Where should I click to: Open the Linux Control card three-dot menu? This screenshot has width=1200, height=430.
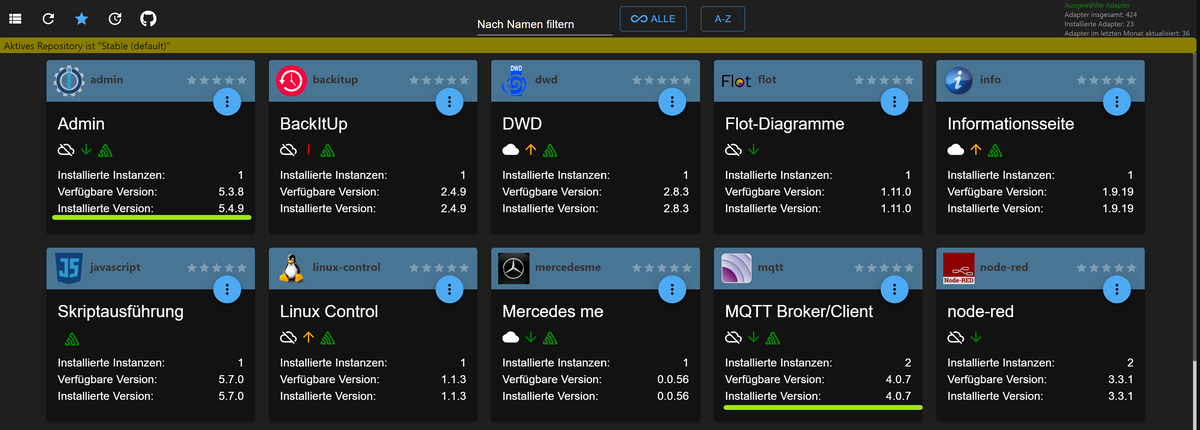[450, 289]
